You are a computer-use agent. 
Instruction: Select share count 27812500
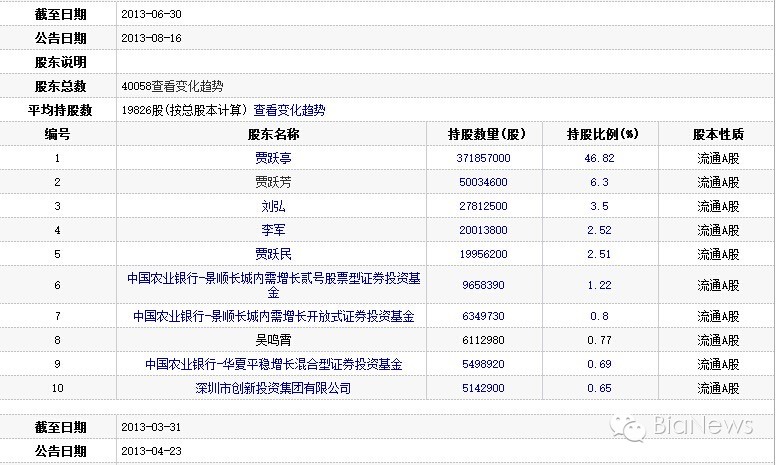pos(483,206)
